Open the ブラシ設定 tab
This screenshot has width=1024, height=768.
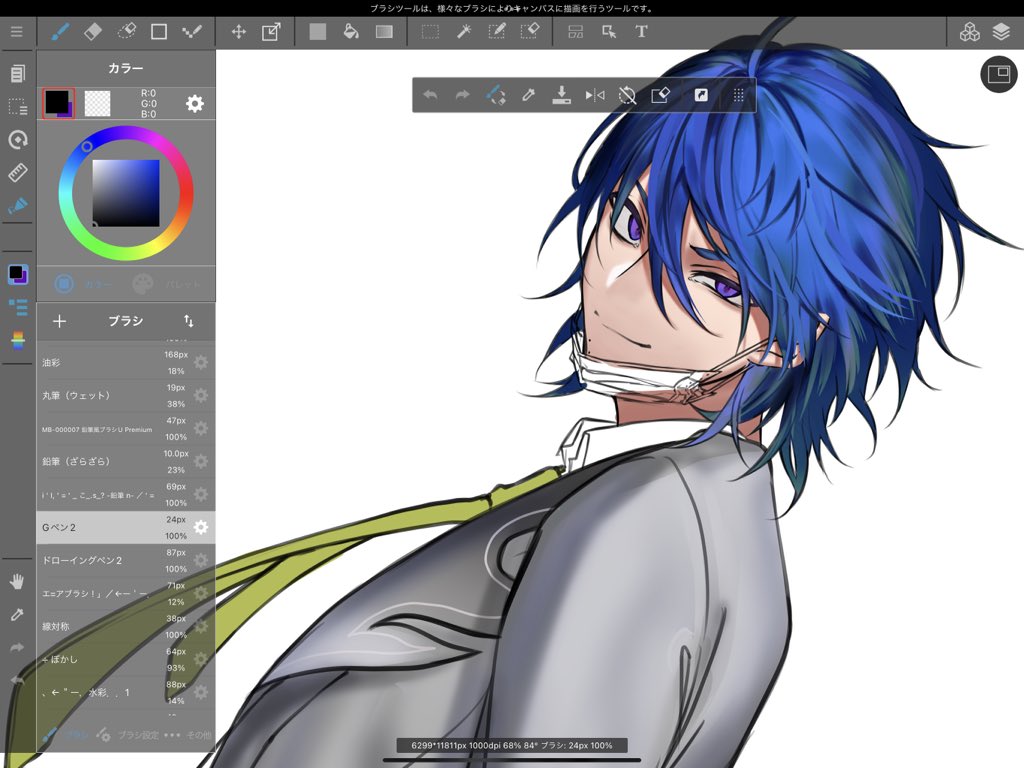tap(128, 735)
